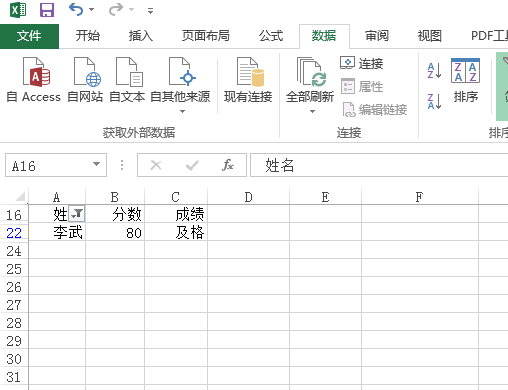The image size is (508, 390).
Task: Click the Redo arrow icon
Action: point(116,10)
